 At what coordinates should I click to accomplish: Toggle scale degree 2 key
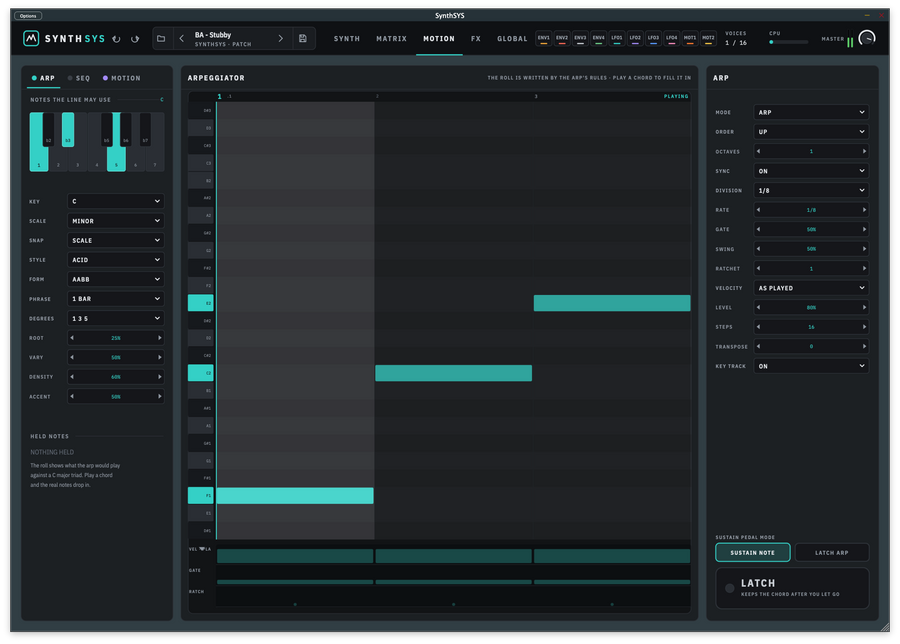click(58, 159)
